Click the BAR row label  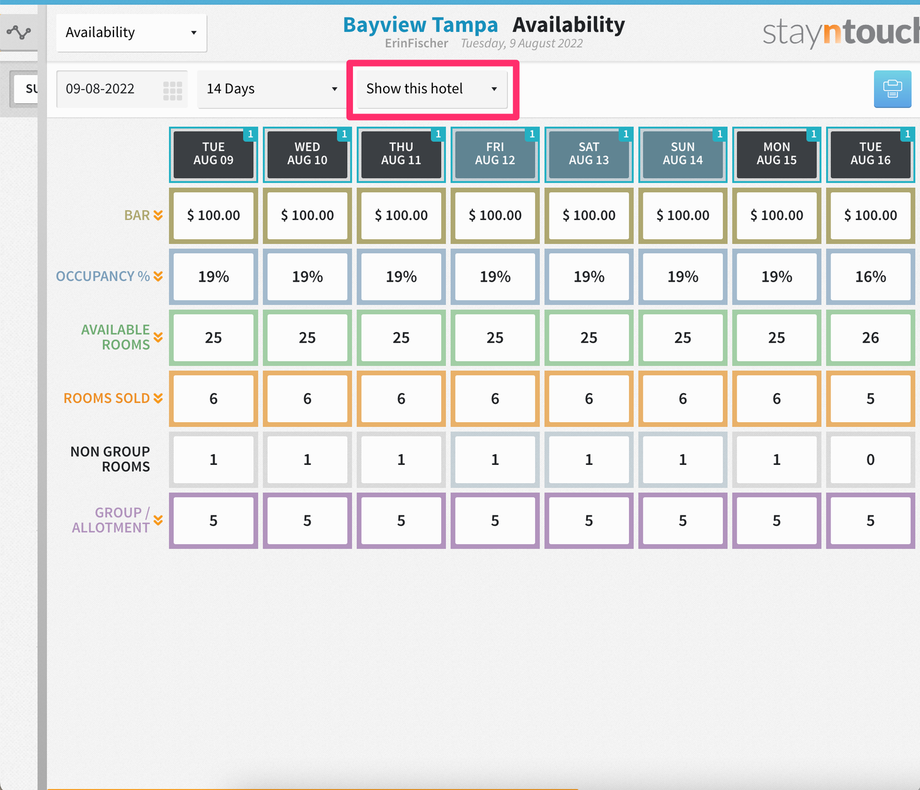click(x=137, y=215)
